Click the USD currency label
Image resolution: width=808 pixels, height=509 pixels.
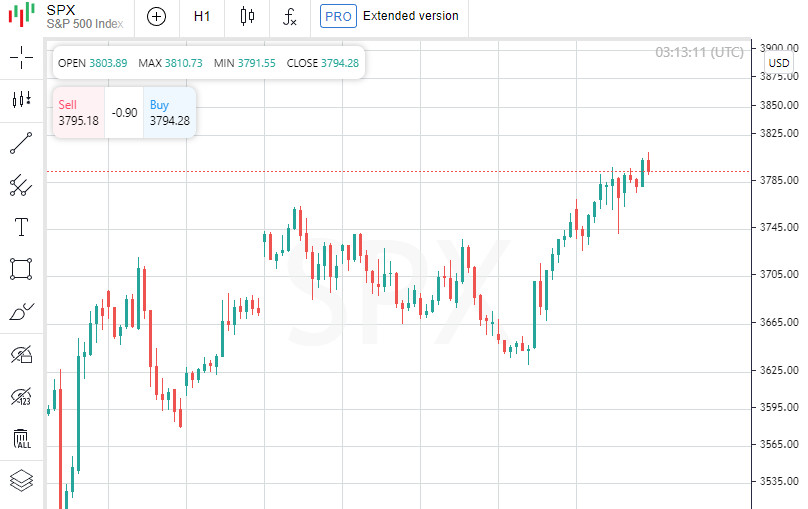coord(779,63)
